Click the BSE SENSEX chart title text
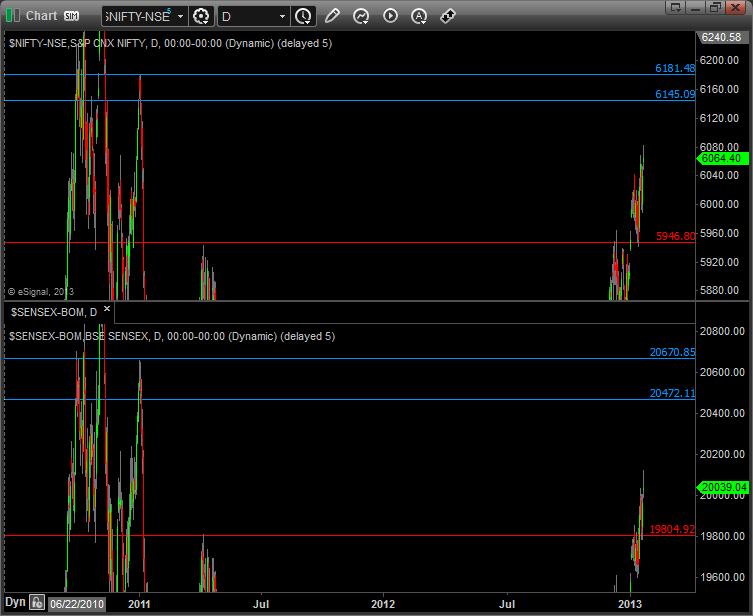The height and width of the screenshot is (616, 753). [x=172, y=336]
